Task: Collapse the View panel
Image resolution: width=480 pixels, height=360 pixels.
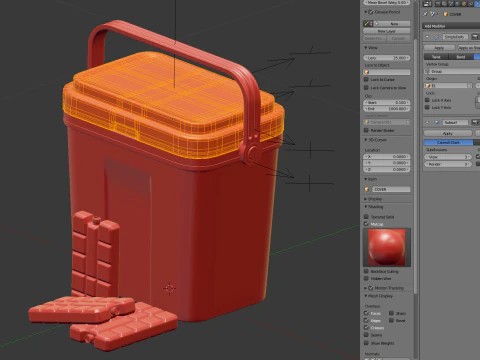Action: (x=366, y=48)
